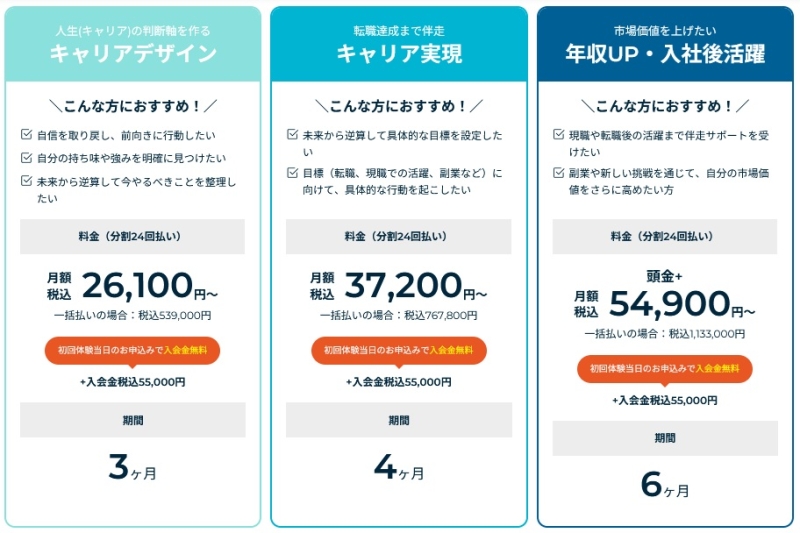Click checkbox beside 自分の持ち味や強みを明確に見つけたい
Viewport: 800px width, 533px height.
pos(26,157)
